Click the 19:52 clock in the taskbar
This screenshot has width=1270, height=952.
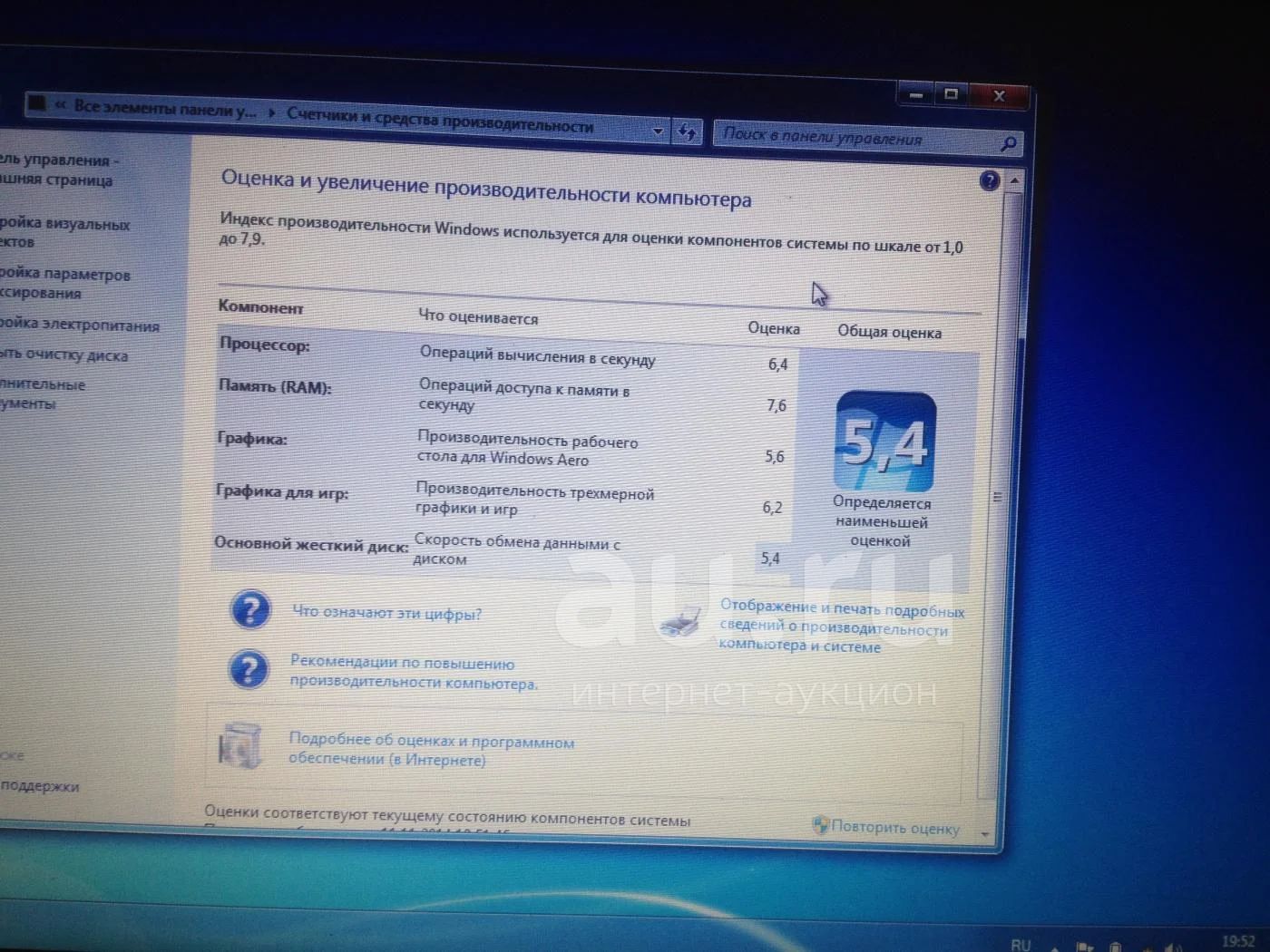point(1238,942)
